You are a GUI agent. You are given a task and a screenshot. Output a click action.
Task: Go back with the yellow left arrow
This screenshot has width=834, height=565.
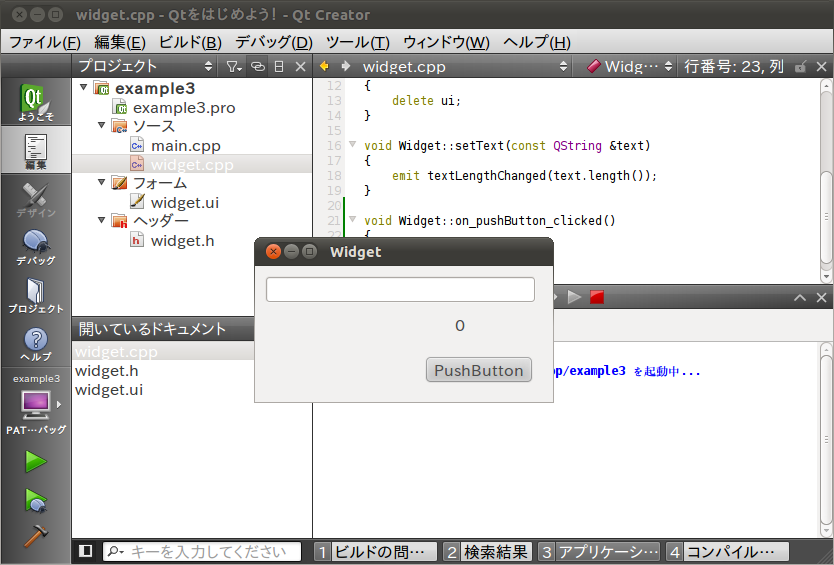(x=324, y=67)
